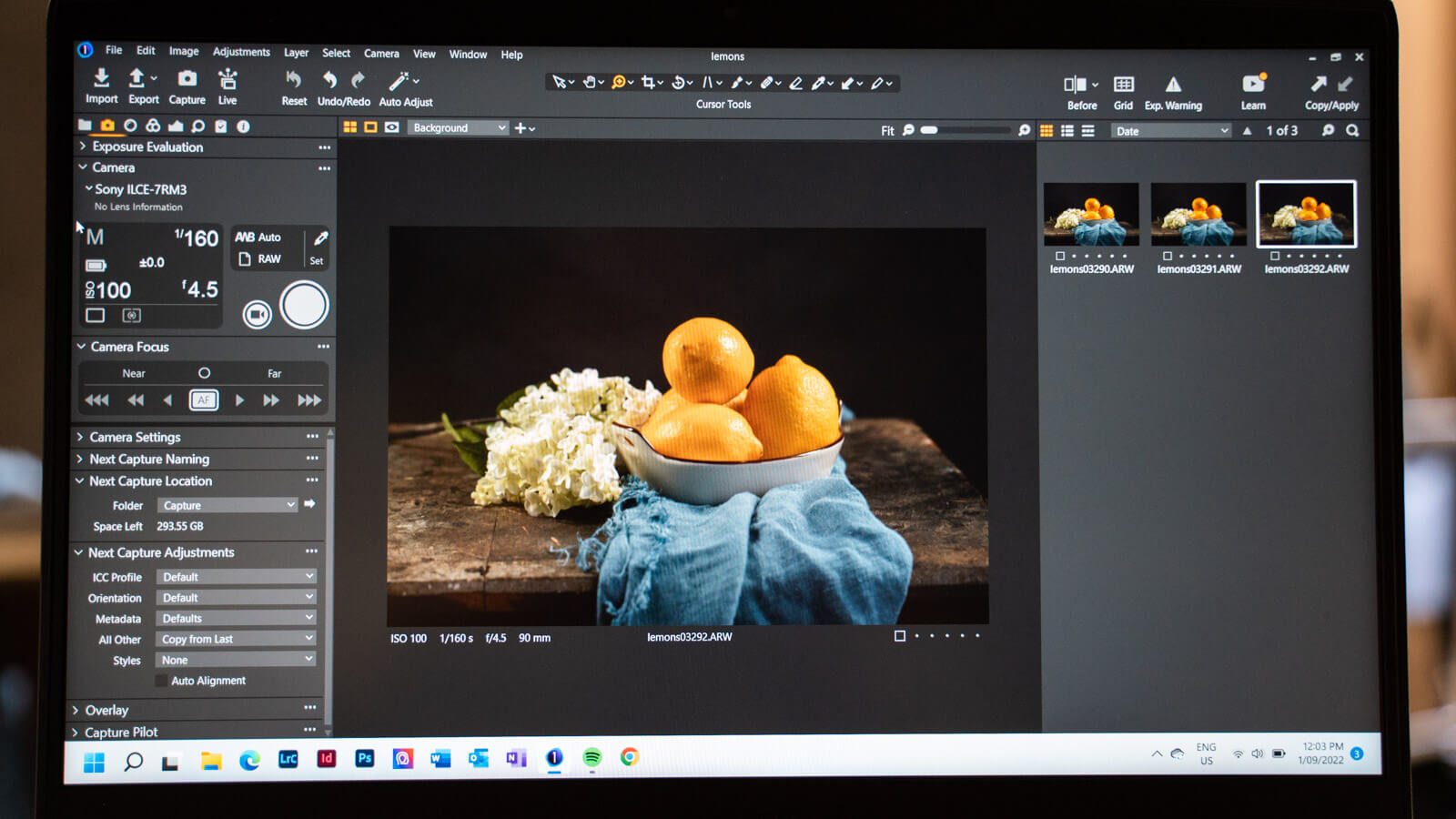Adjust the viewer zoom slider

tap(966, 130)
